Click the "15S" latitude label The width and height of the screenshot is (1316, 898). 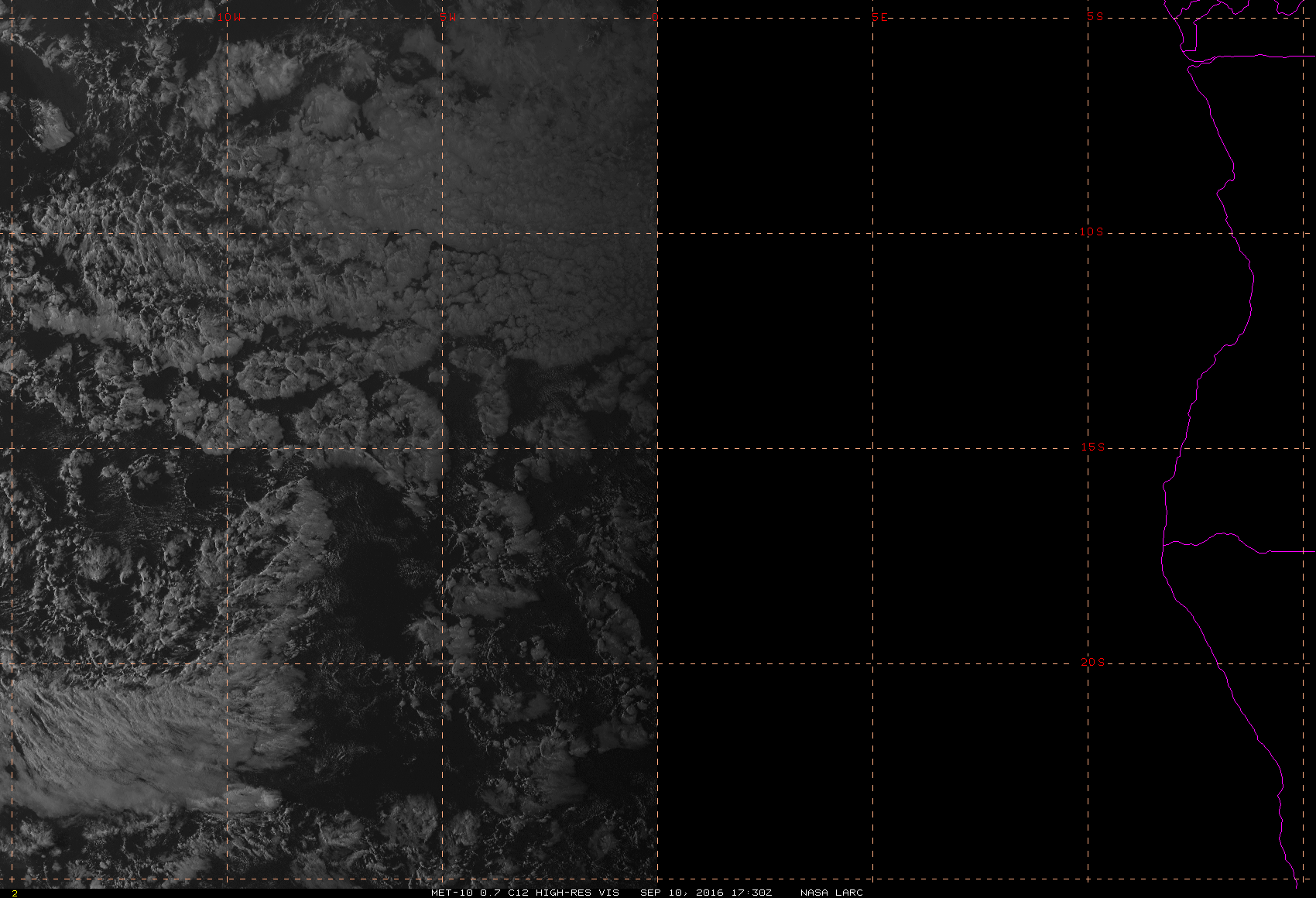1092,447
